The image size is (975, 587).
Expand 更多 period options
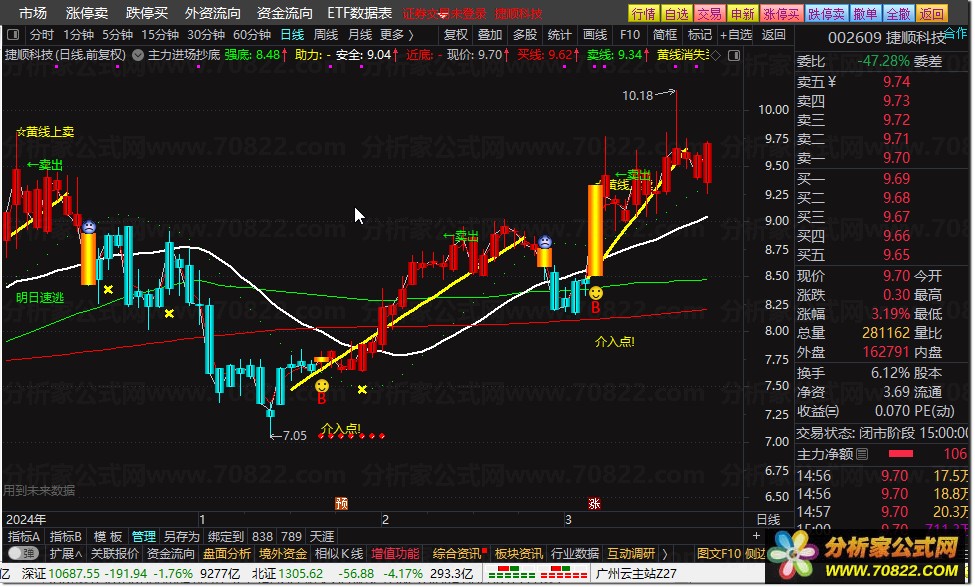397,35
